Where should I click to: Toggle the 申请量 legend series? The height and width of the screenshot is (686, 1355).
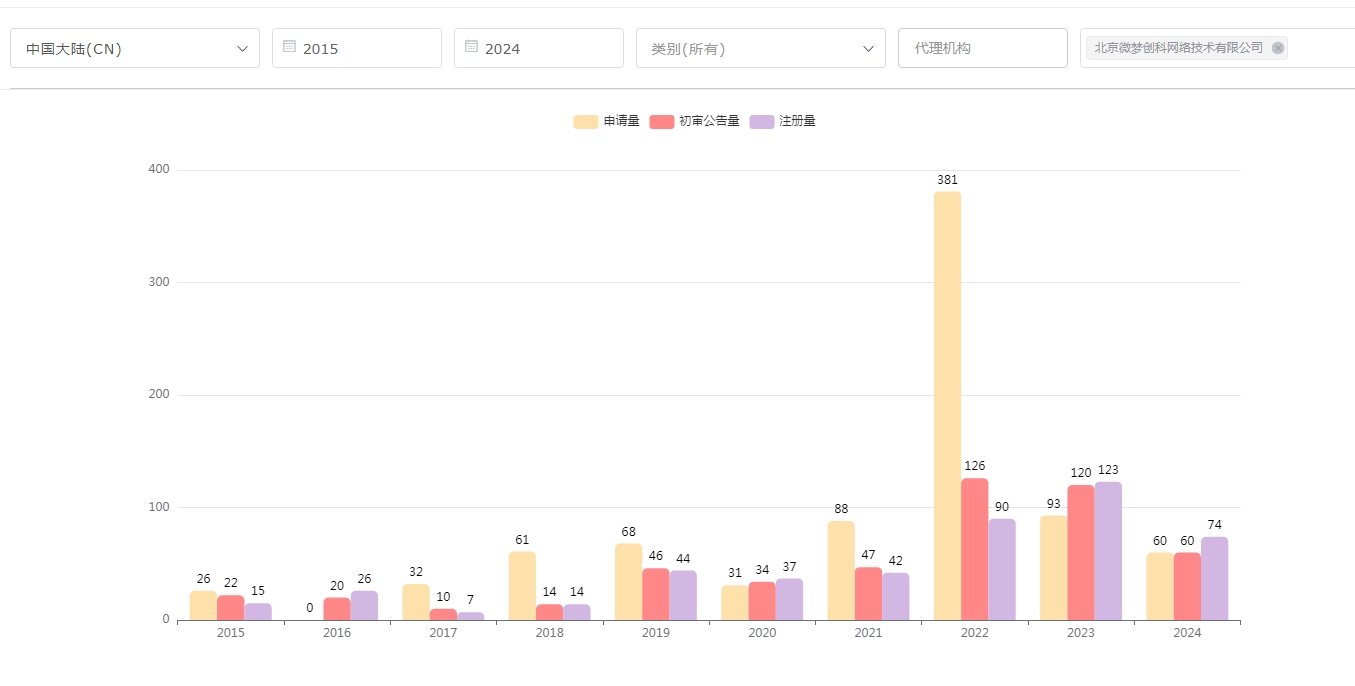point(621,121)
